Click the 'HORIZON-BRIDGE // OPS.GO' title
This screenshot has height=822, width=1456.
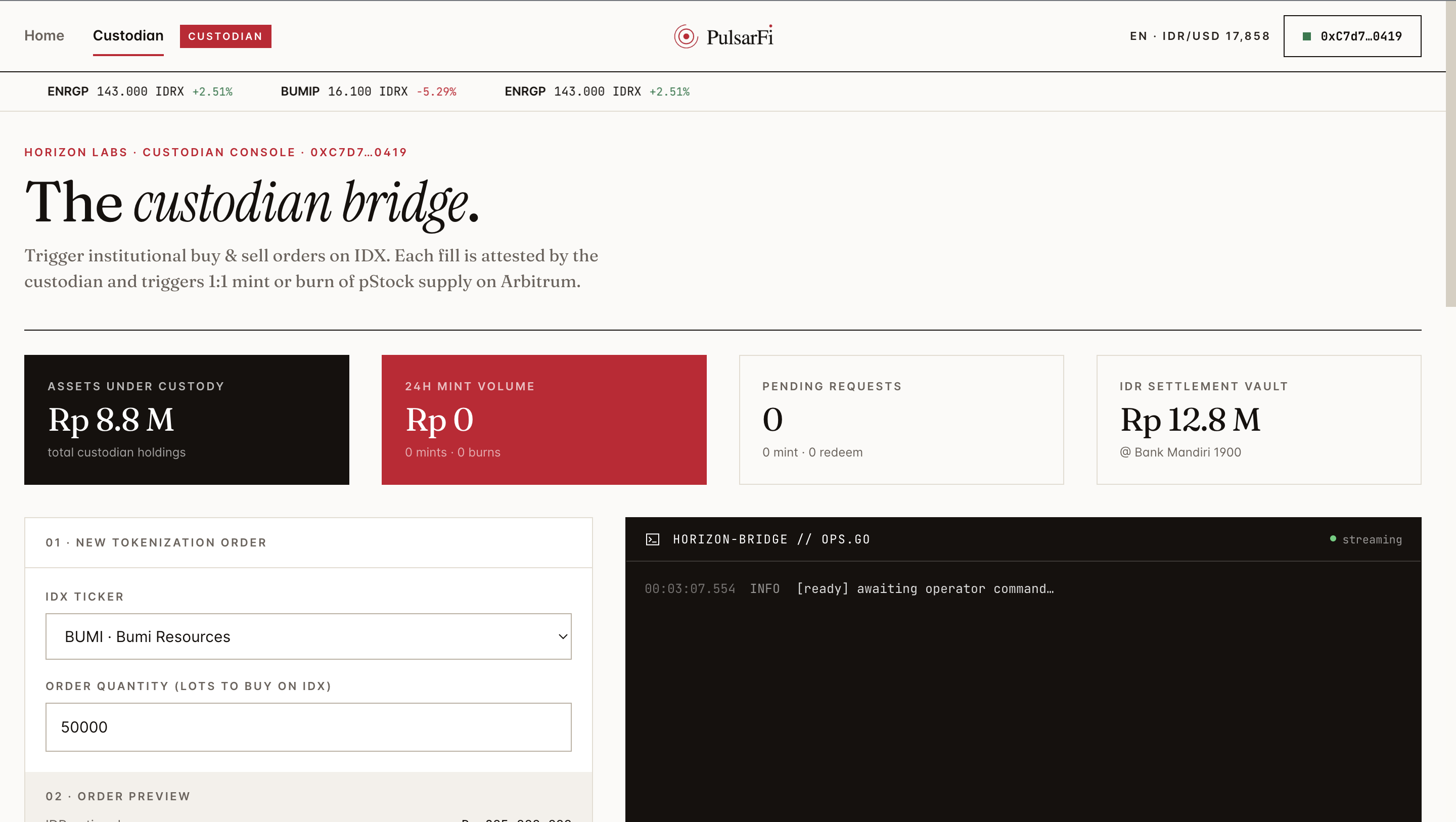pyautogui.click(x=771, y=539)
